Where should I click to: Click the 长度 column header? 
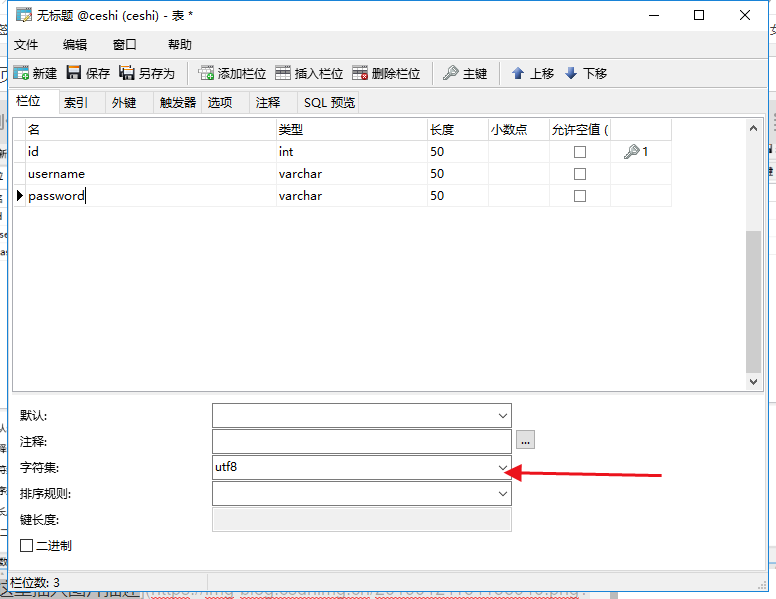tap(458, 130)
